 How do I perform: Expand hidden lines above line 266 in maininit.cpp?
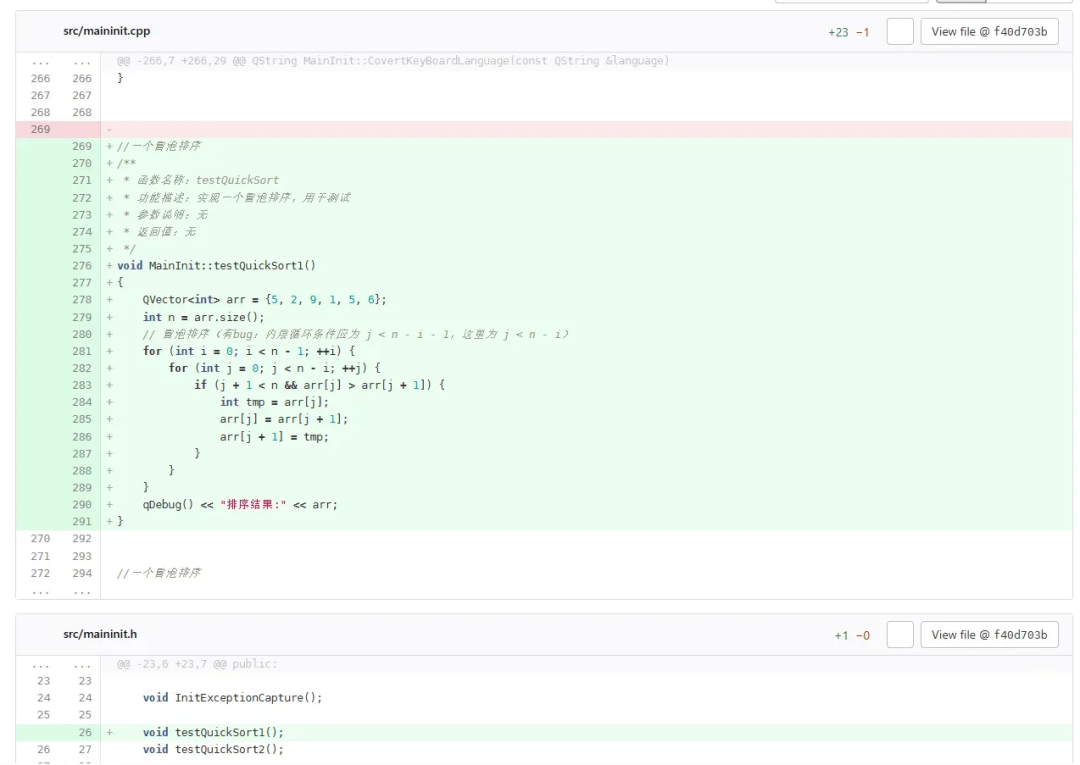(59, 61)
